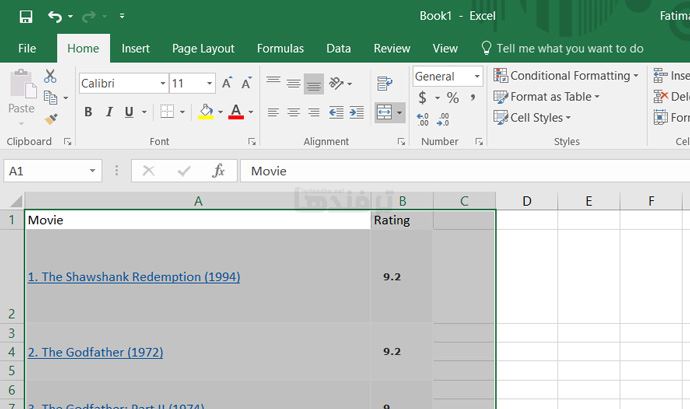
Task: Open Customize Quick Access Toolbar dropdown
Action: click(x=122, y=16)
